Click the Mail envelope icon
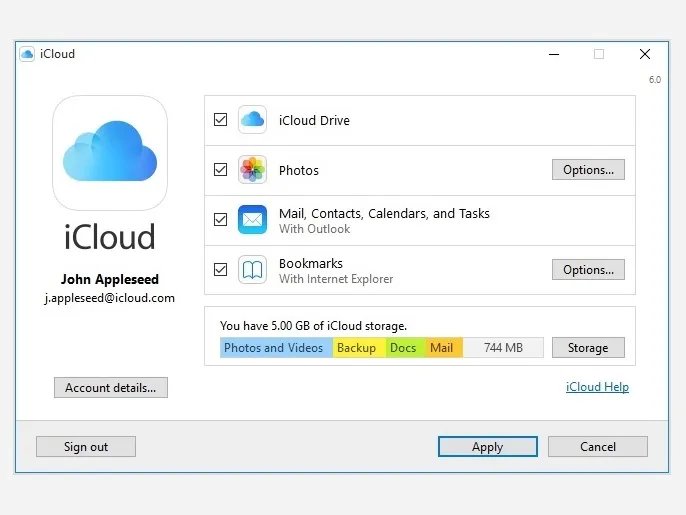Screen dimensions: 686x515 click(252, 219)
